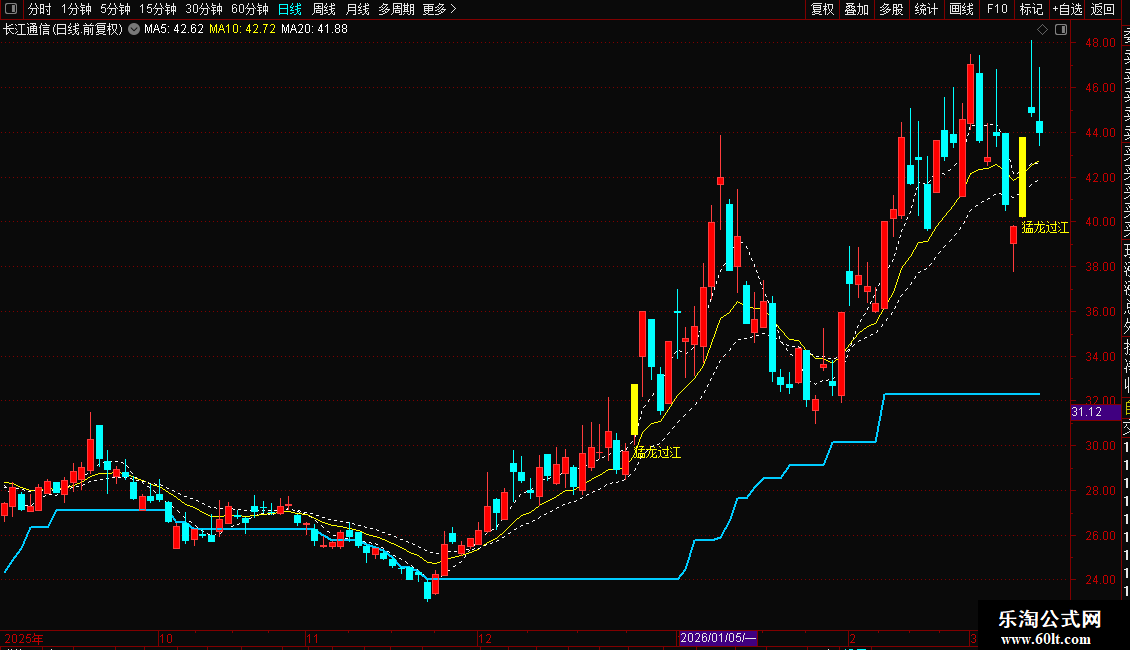Click the 31.12 price marker on the axis
The height and width of the screenshot is (650, 1130).
[x=1095, y=412]
